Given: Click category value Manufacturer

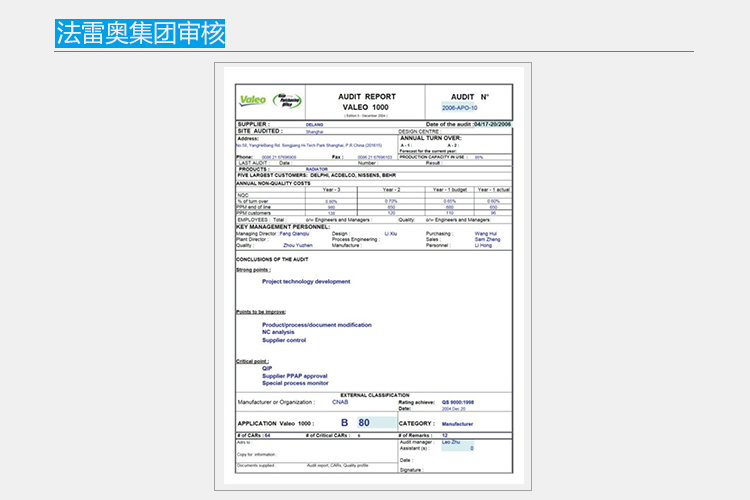Looking at the screenshot, I should pyautogui.click(x=457, y=424).
